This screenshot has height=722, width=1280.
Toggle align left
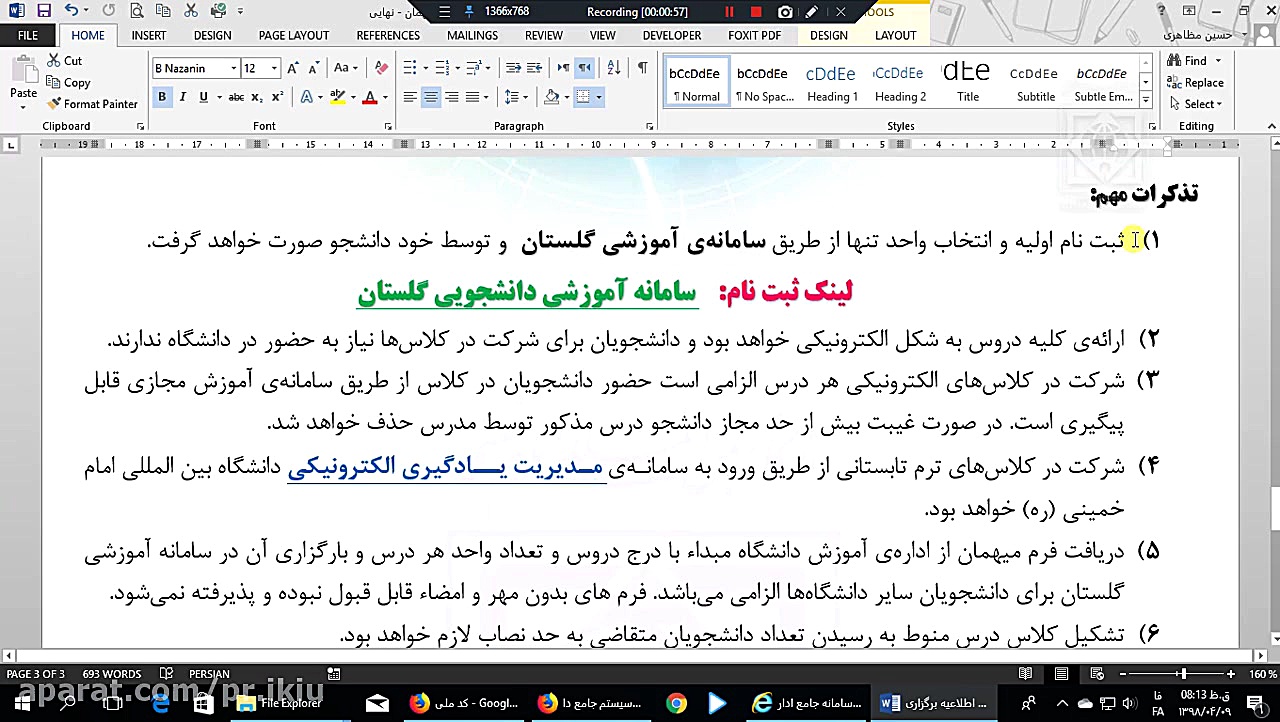tap(410, 97)
